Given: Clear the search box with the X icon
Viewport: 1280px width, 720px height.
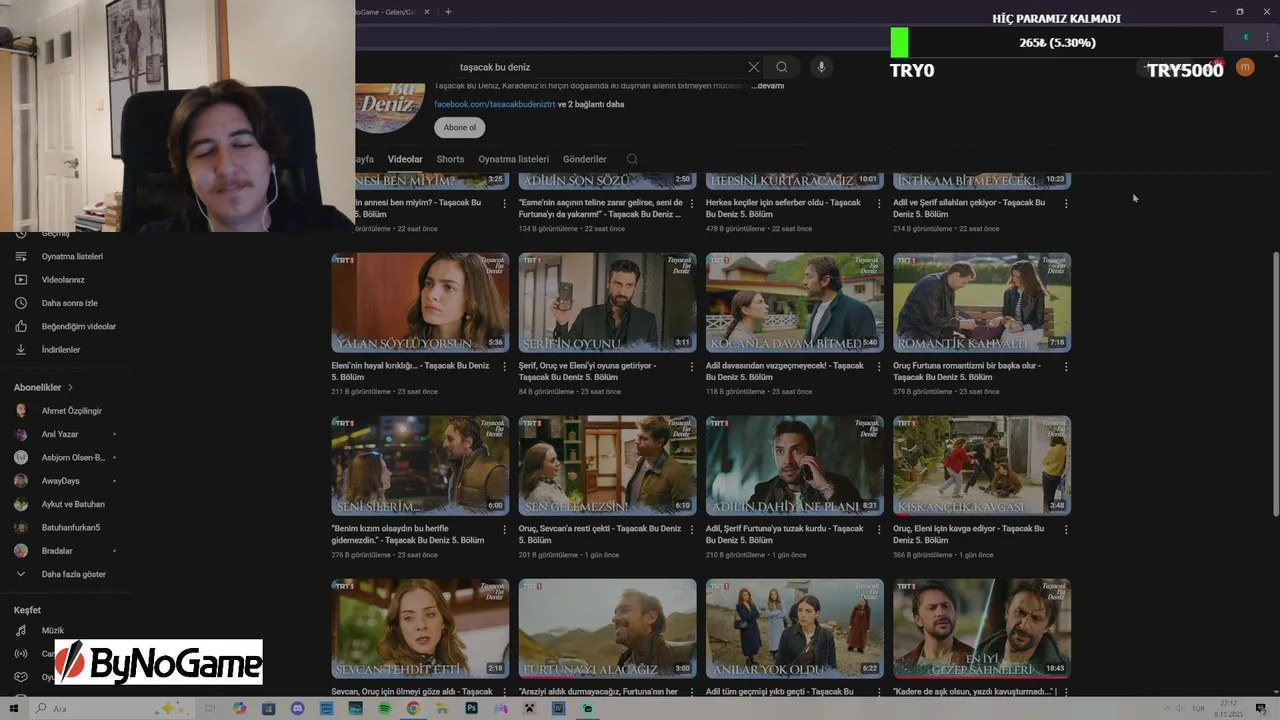Looking at the screenshot, I should point(753,67).
